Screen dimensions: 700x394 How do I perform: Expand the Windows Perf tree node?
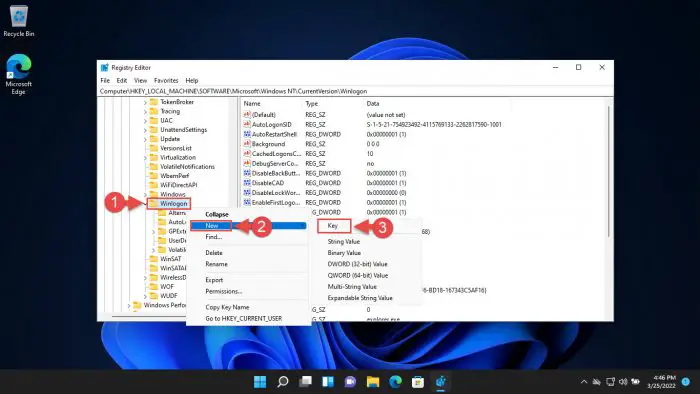129,306
